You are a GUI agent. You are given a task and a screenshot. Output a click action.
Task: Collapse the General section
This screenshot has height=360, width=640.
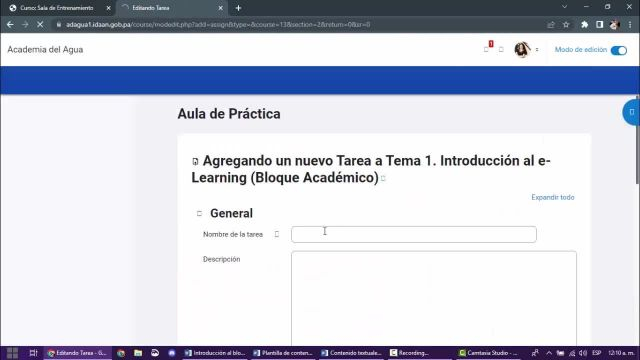point(199,213)
